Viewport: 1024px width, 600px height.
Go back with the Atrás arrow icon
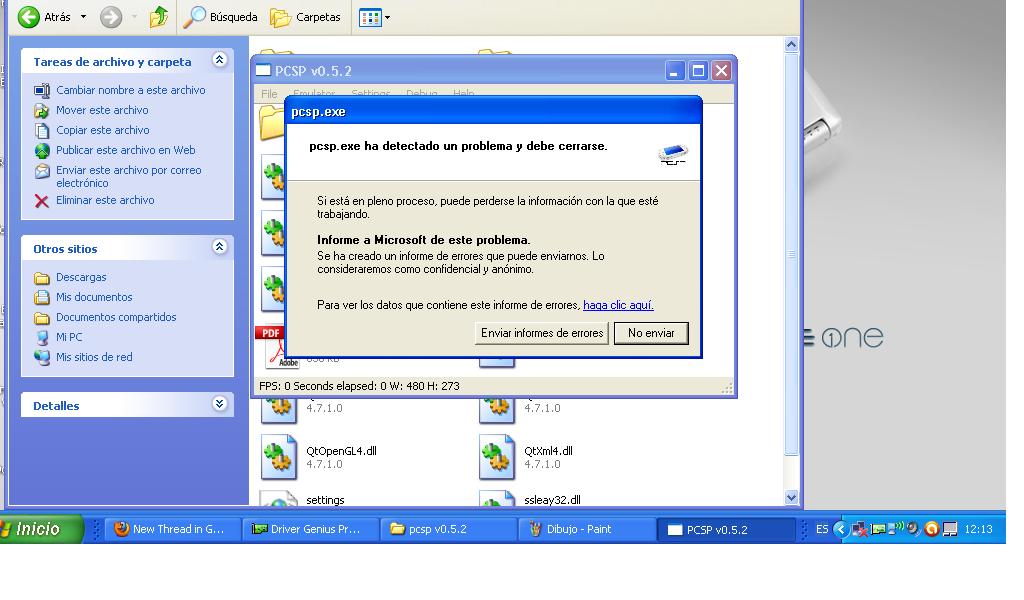(29, 17)
